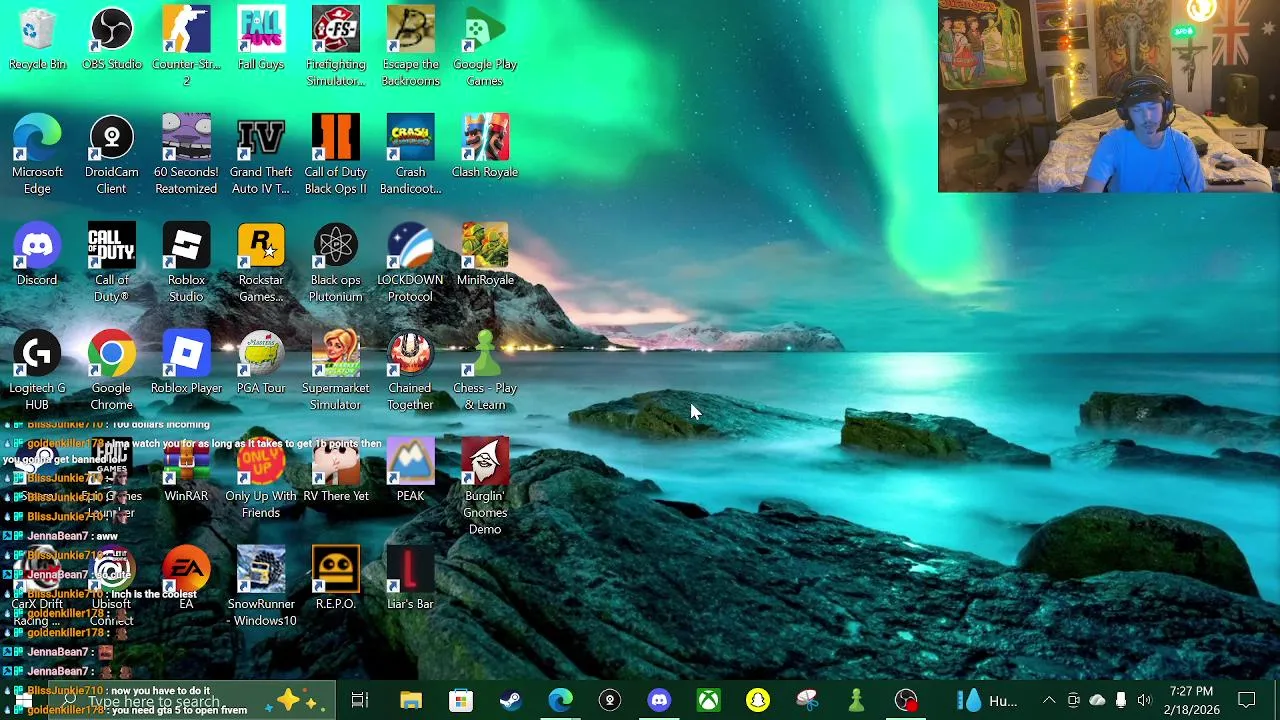
Task: Click the Roblox Player desktop shortcut
Action: (186, 364)
